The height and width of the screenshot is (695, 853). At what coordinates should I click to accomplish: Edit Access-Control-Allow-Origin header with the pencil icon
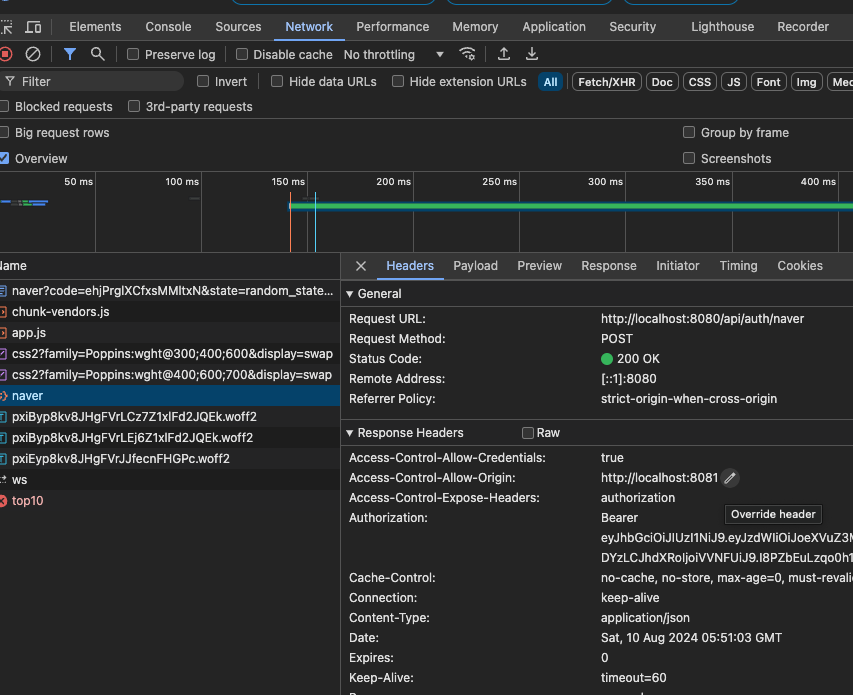[x=730, y=478]
